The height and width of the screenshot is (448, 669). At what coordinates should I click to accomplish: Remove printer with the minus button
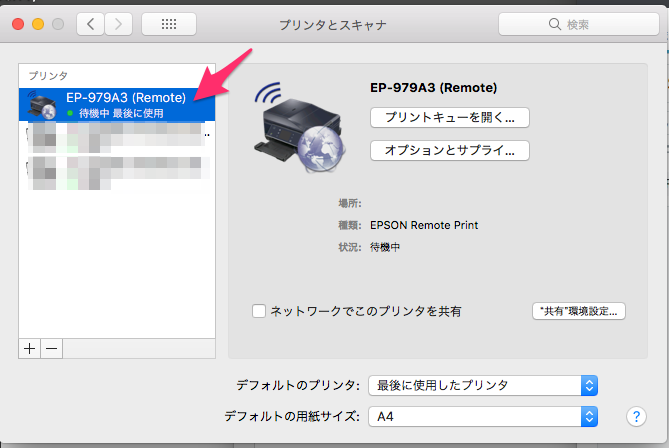(52, 349)
